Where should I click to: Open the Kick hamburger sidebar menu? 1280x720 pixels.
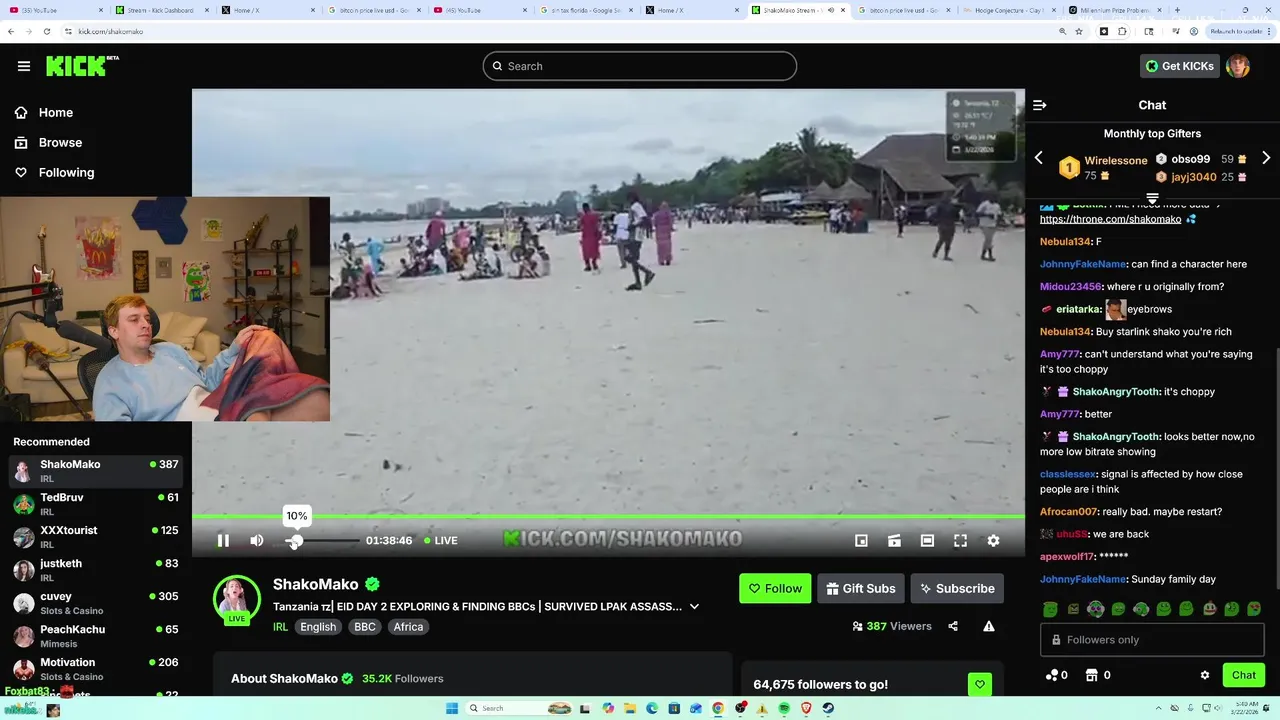coord(24,66)
